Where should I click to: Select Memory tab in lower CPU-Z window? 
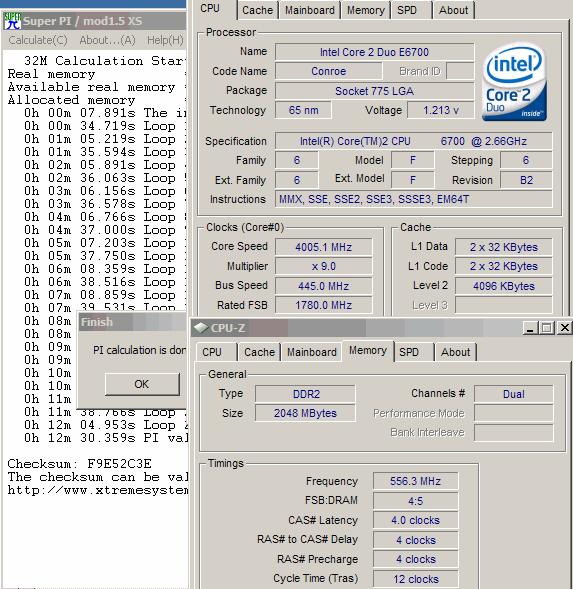click(x=368, y=350)
